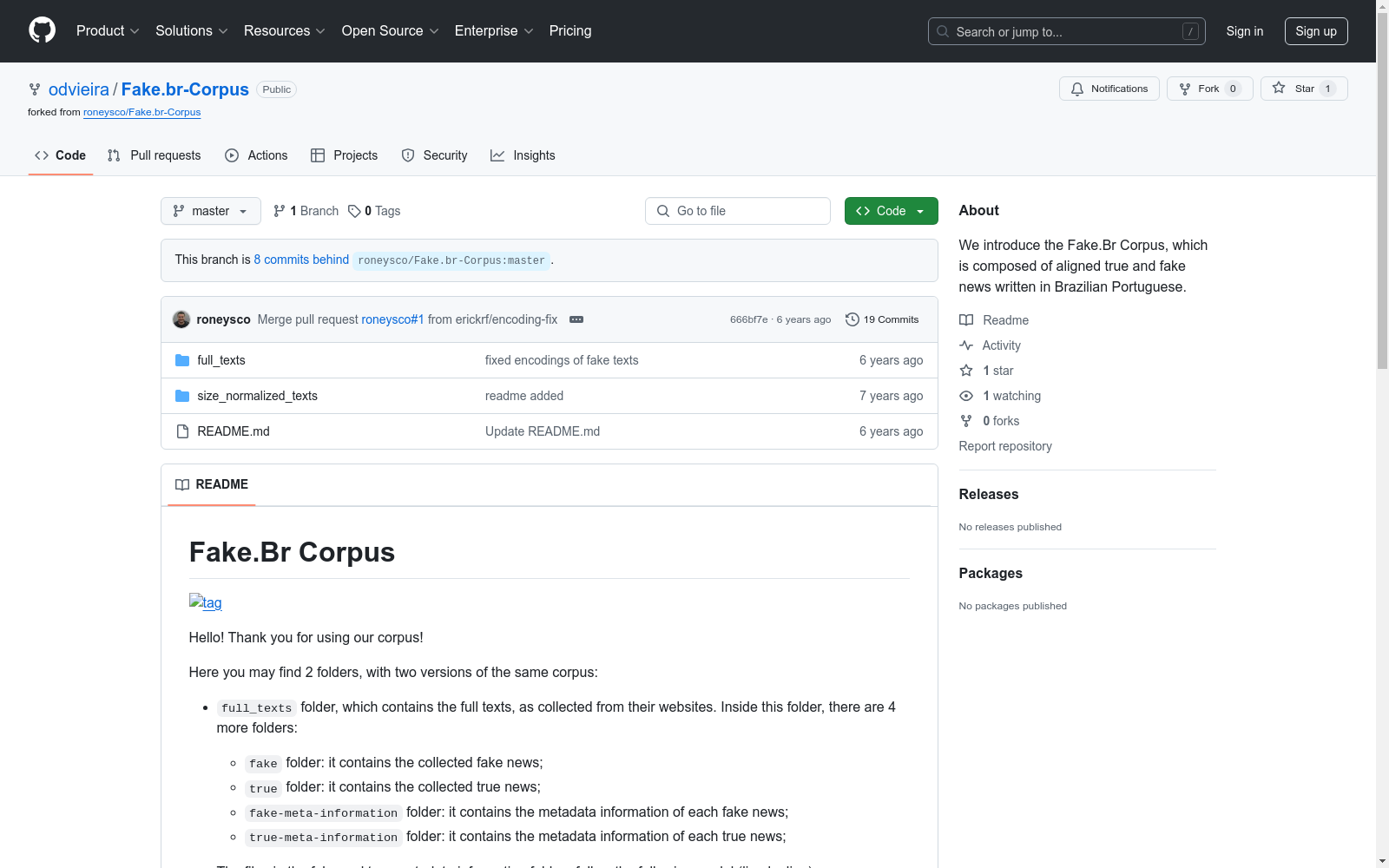The image size is (1389, 868).
Task: Click the slash shortcut key icon
Action: [x=1191, y=31]
